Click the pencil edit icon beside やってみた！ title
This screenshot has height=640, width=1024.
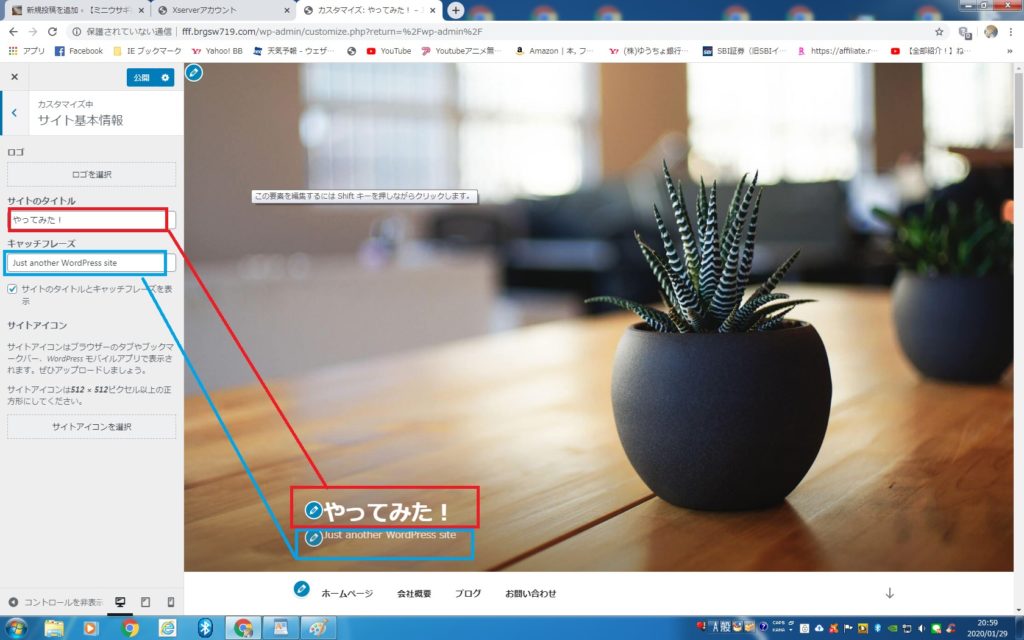(x=314, y=510)
